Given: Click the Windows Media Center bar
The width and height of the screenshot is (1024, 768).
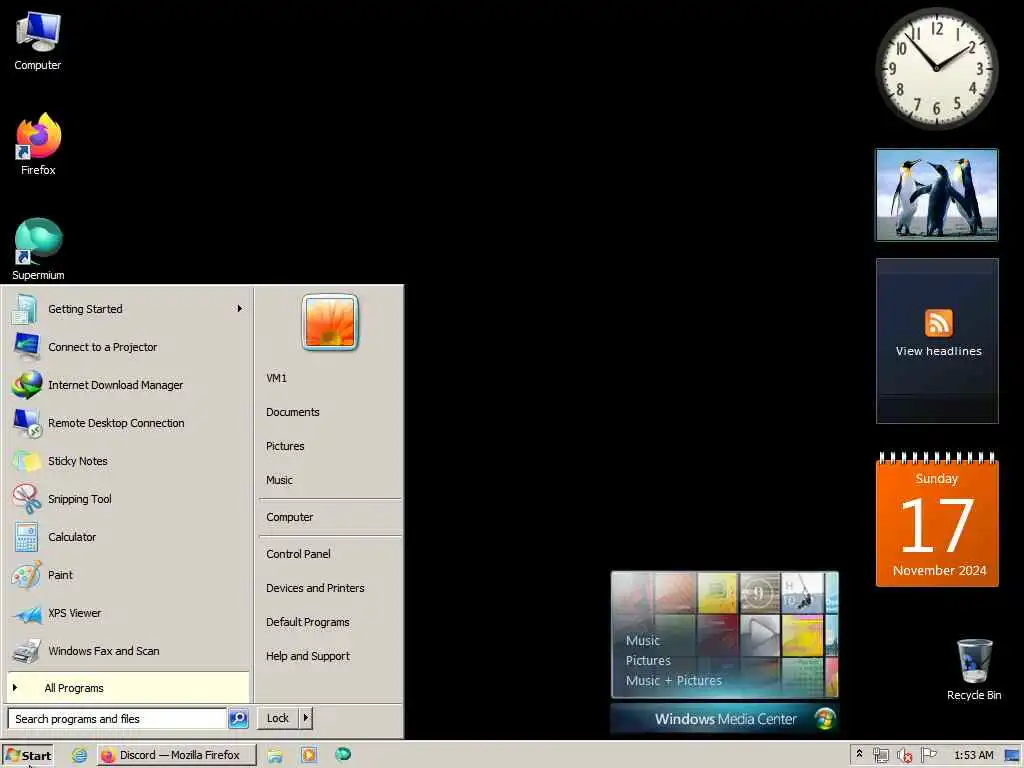Looking at the screenshot, I should [x=724, y=719].
